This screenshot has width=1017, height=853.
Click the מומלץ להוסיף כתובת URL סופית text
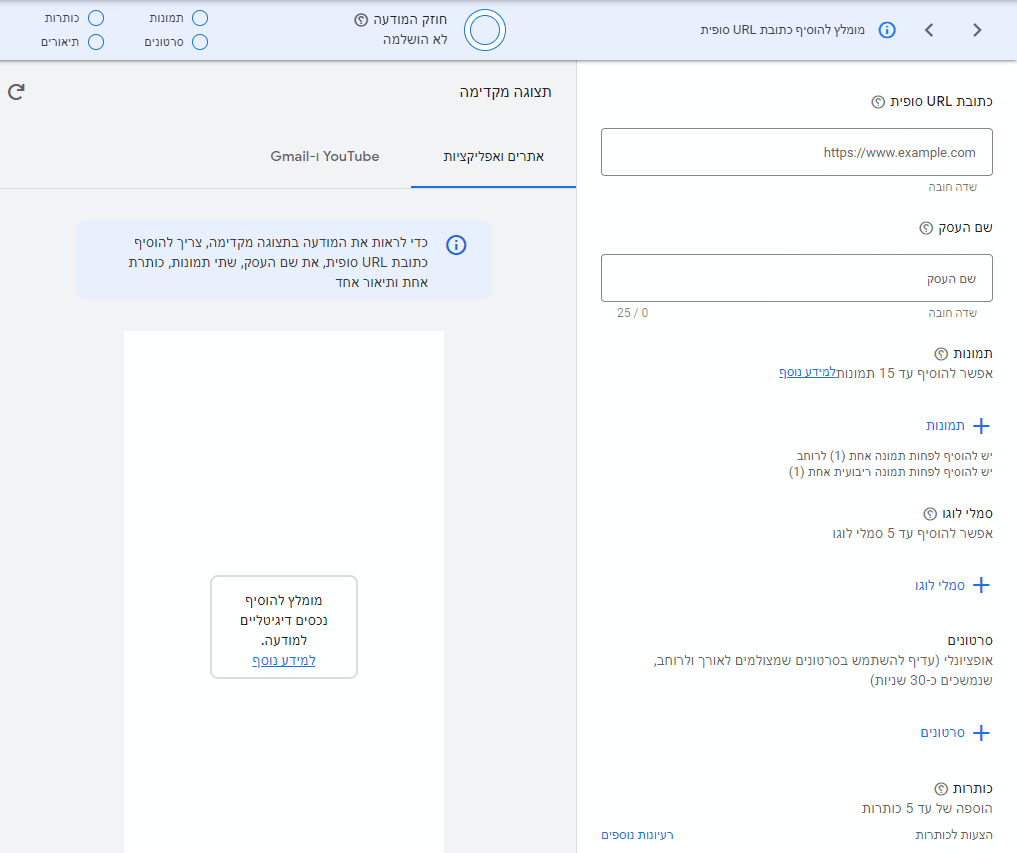click(x=782, y=30)
